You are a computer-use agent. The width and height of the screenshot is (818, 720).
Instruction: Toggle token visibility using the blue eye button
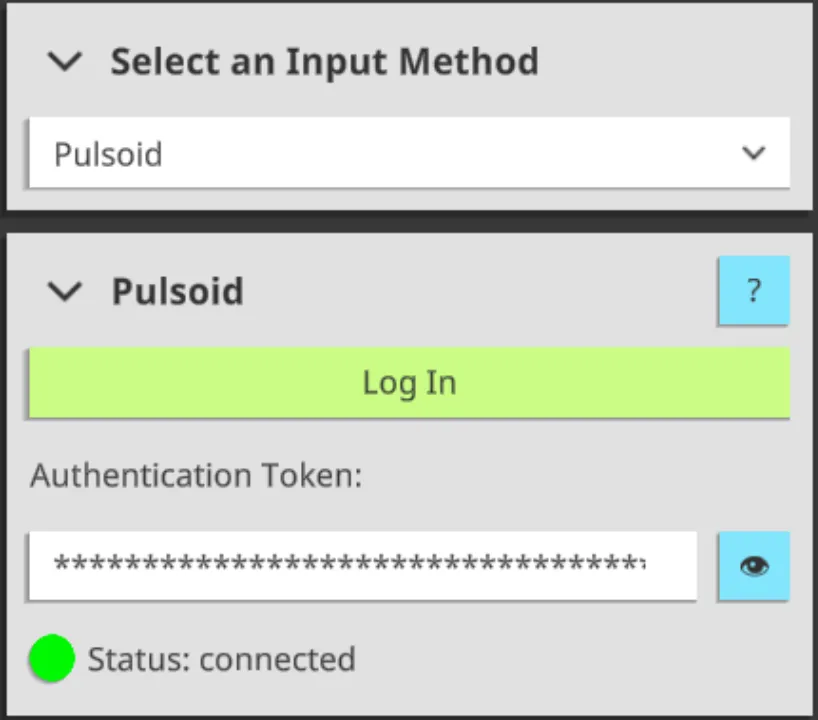pyautogui.click(x=754, y=566)
